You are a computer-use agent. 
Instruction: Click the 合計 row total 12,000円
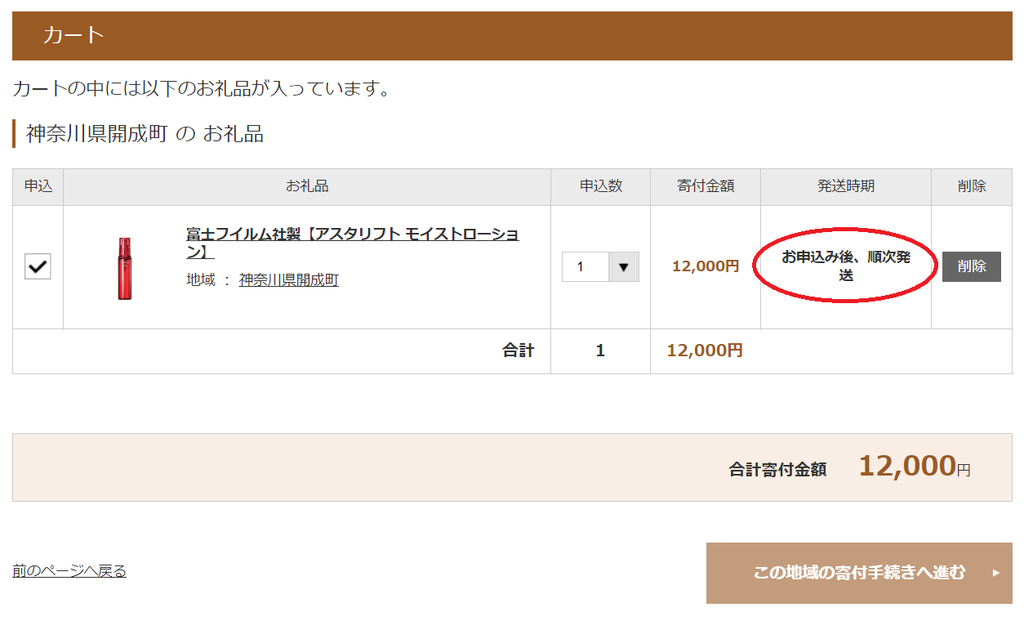pos(705,351)
